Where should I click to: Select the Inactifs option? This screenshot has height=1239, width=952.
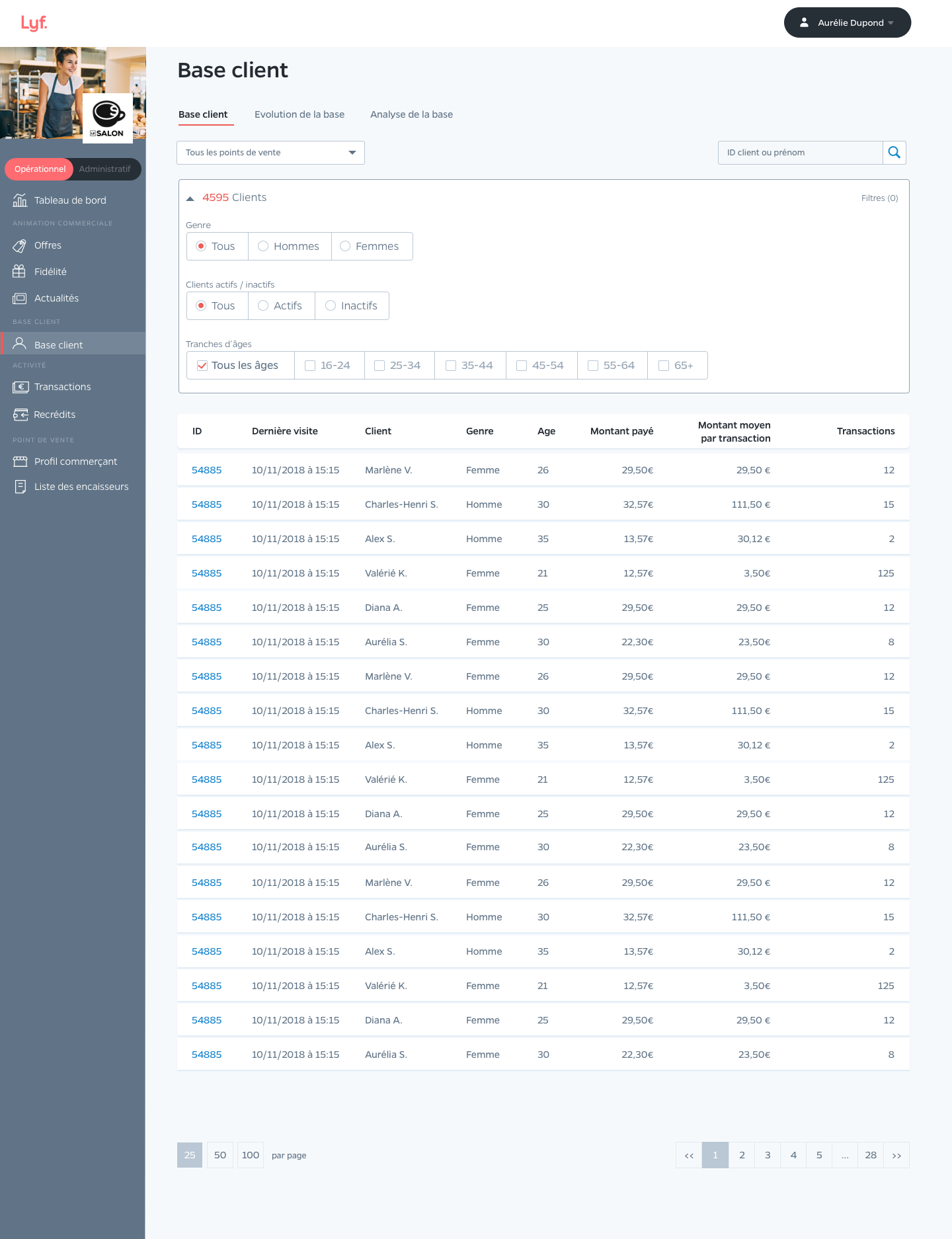(352, 306)
